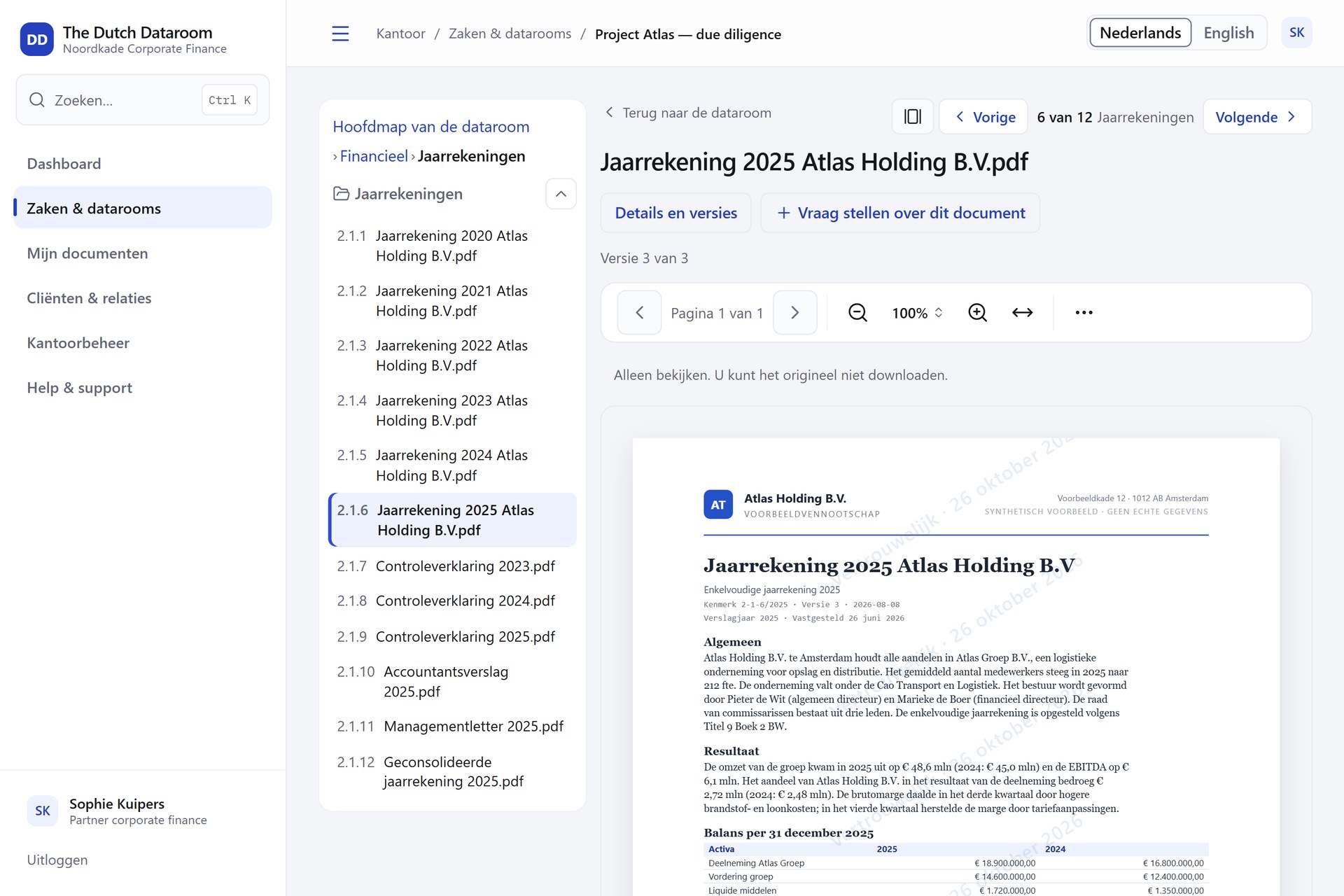This screenshot has width=1344, height=896.
Task: Open the 100% zoom level dropdown
Action: click(x=917, y=313)
